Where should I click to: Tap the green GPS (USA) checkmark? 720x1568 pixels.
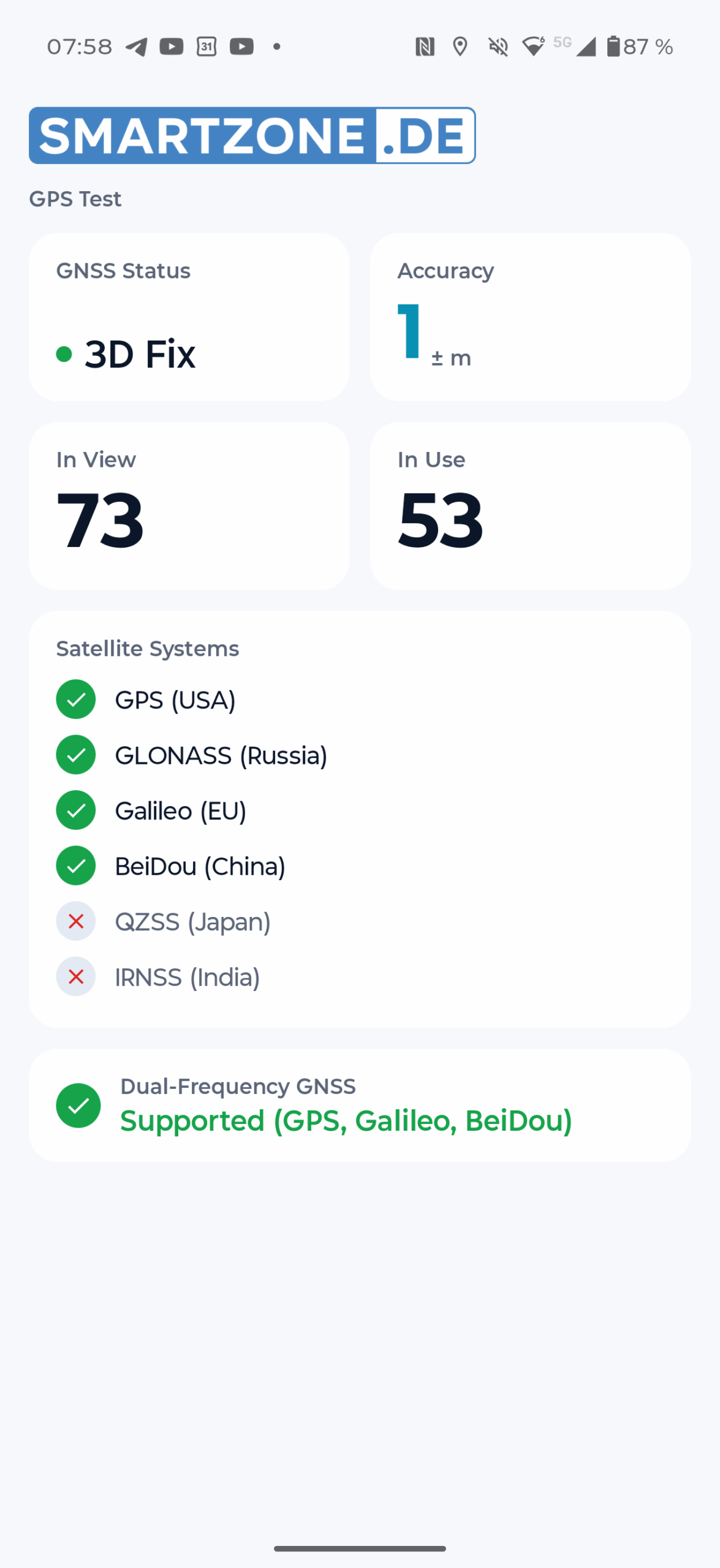[76, 699]
